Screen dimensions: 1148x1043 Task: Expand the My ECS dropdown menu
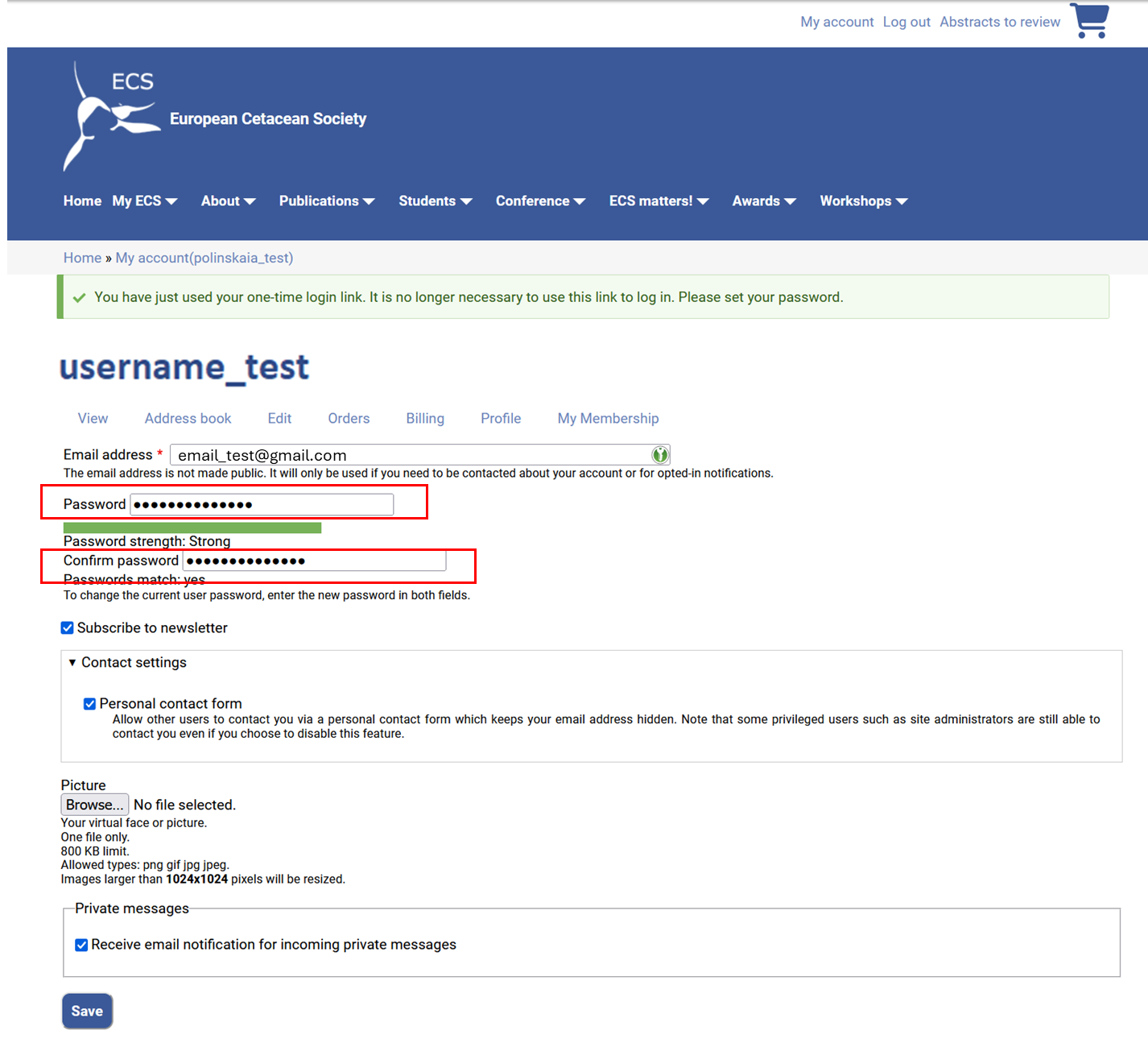click(x=145, y=201)
